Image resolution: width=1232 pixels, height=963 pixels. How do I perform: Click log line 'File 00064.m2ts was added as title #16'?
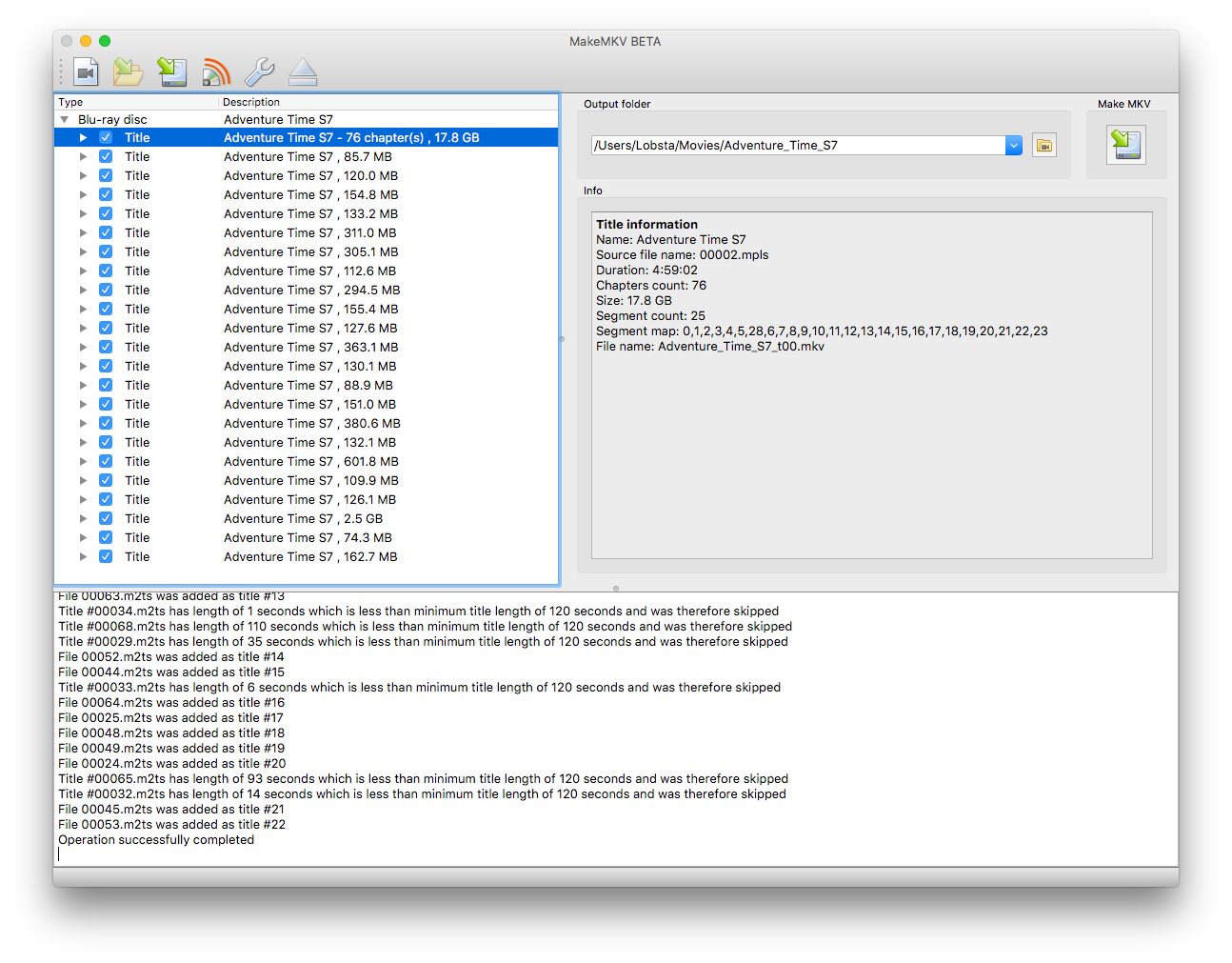pos(171,703)
